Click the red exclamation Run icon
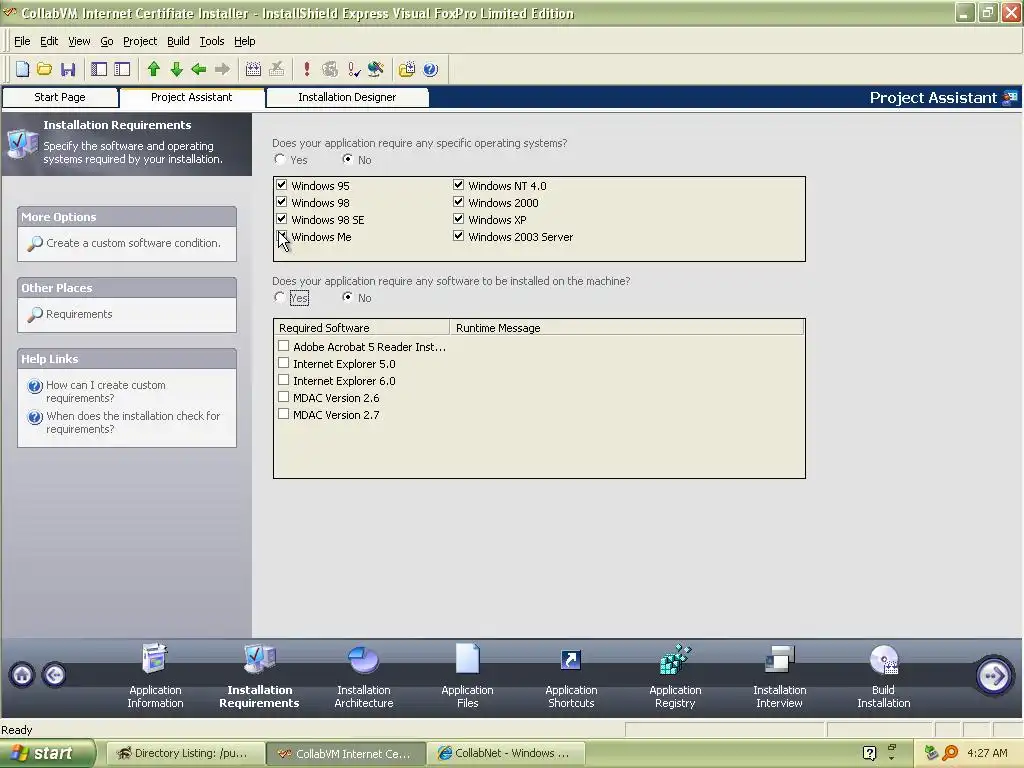The height and width of the screenshot is (768, 1024). pyautogui.click(x=306, y=69)
